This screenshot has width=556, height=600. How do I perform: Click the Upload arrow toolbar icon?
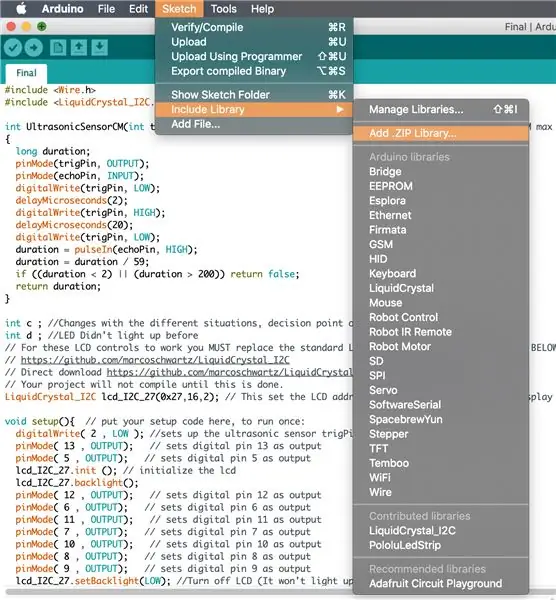click(34, 48)
